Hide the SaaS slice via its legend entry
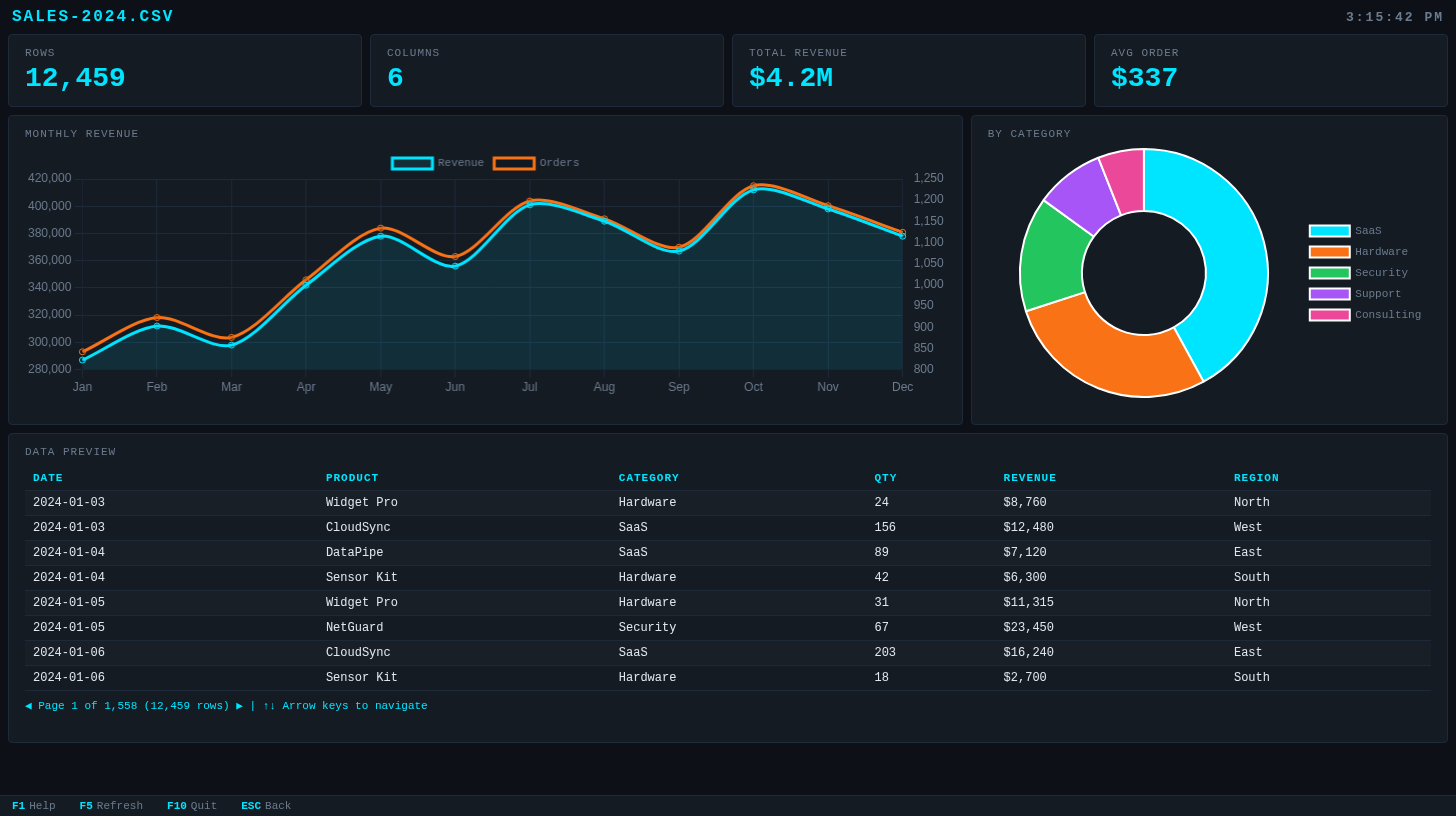The image size is (1456, 816). [1353, 231]
